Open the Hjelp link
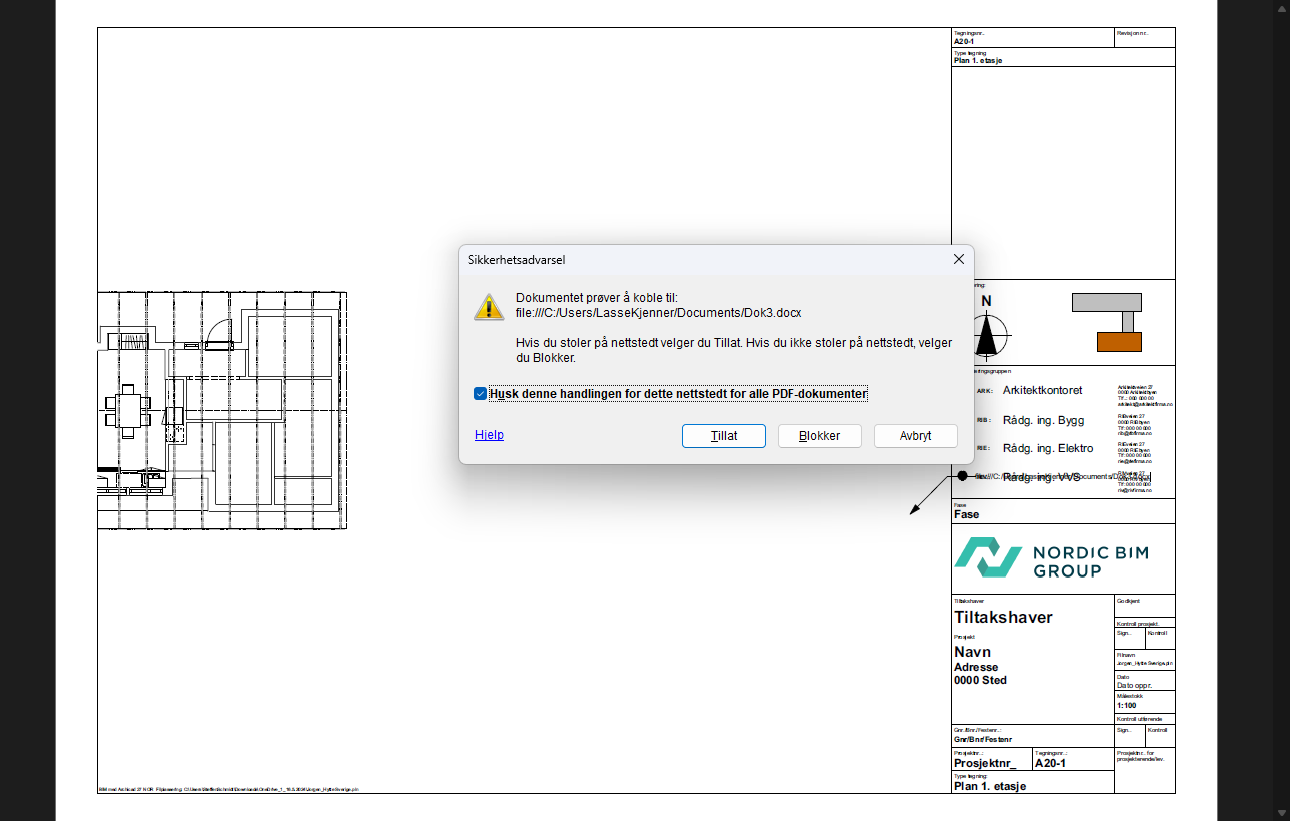The width and height of the screenshot is (1290, 821). click(489, 435)
